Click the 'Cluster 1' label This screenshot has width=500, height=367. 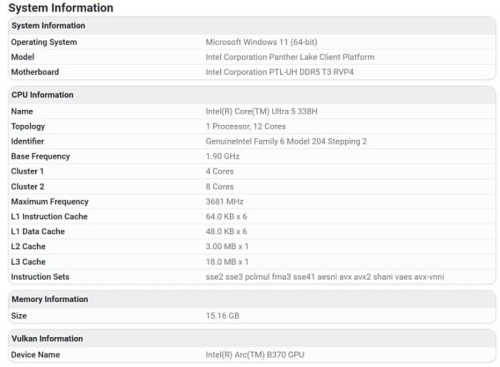pos(27,171)
